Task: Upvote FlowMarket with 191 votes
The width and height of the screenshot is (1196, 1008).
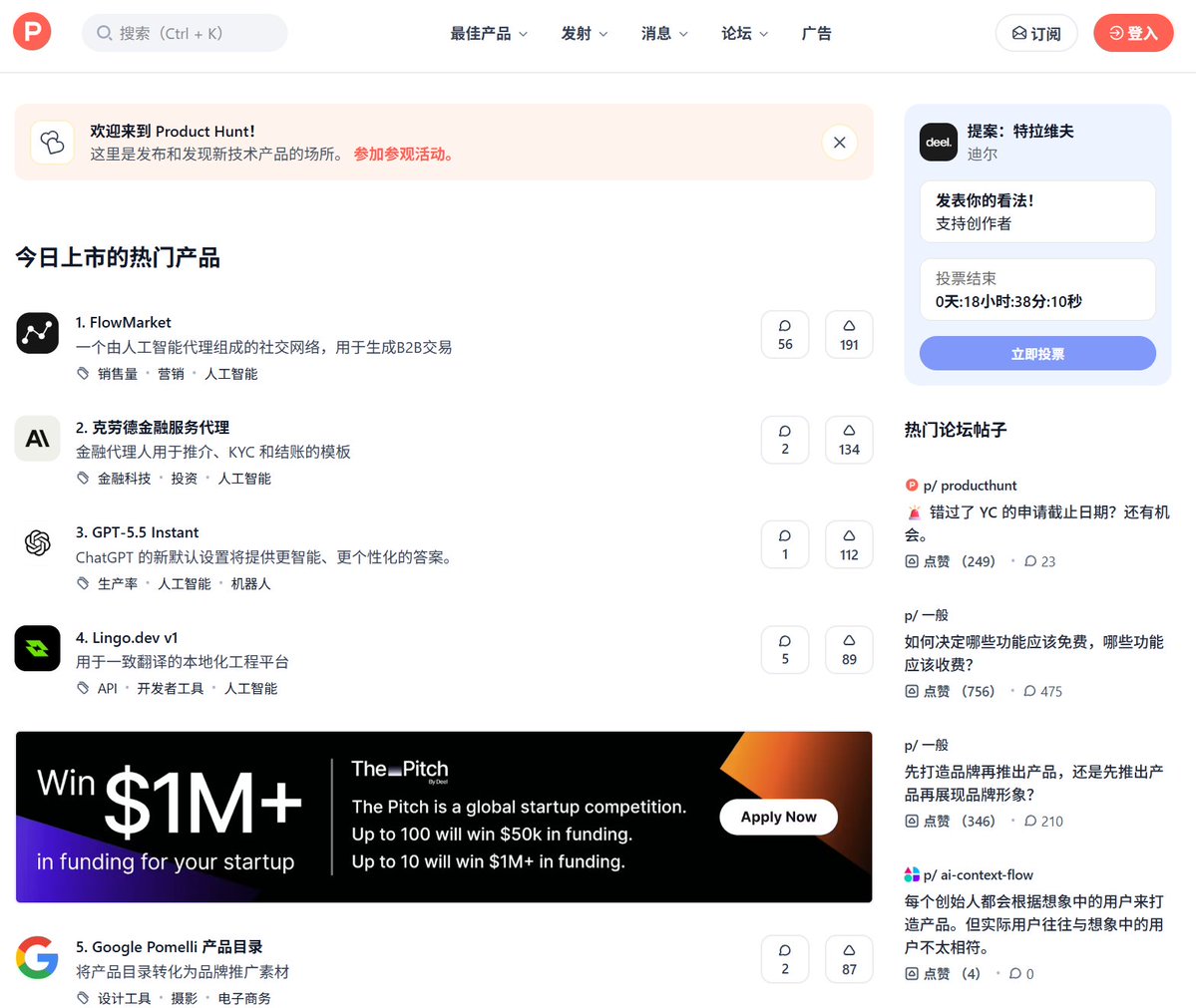Action: (849, 335)
